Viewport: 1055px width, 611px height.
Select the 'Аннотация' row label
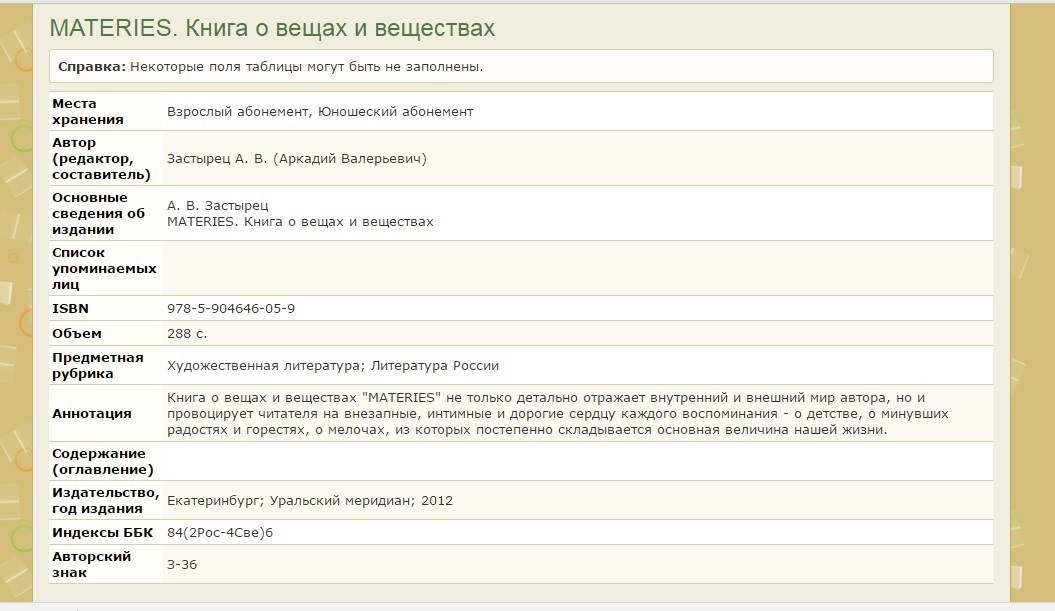pos(92,413)
